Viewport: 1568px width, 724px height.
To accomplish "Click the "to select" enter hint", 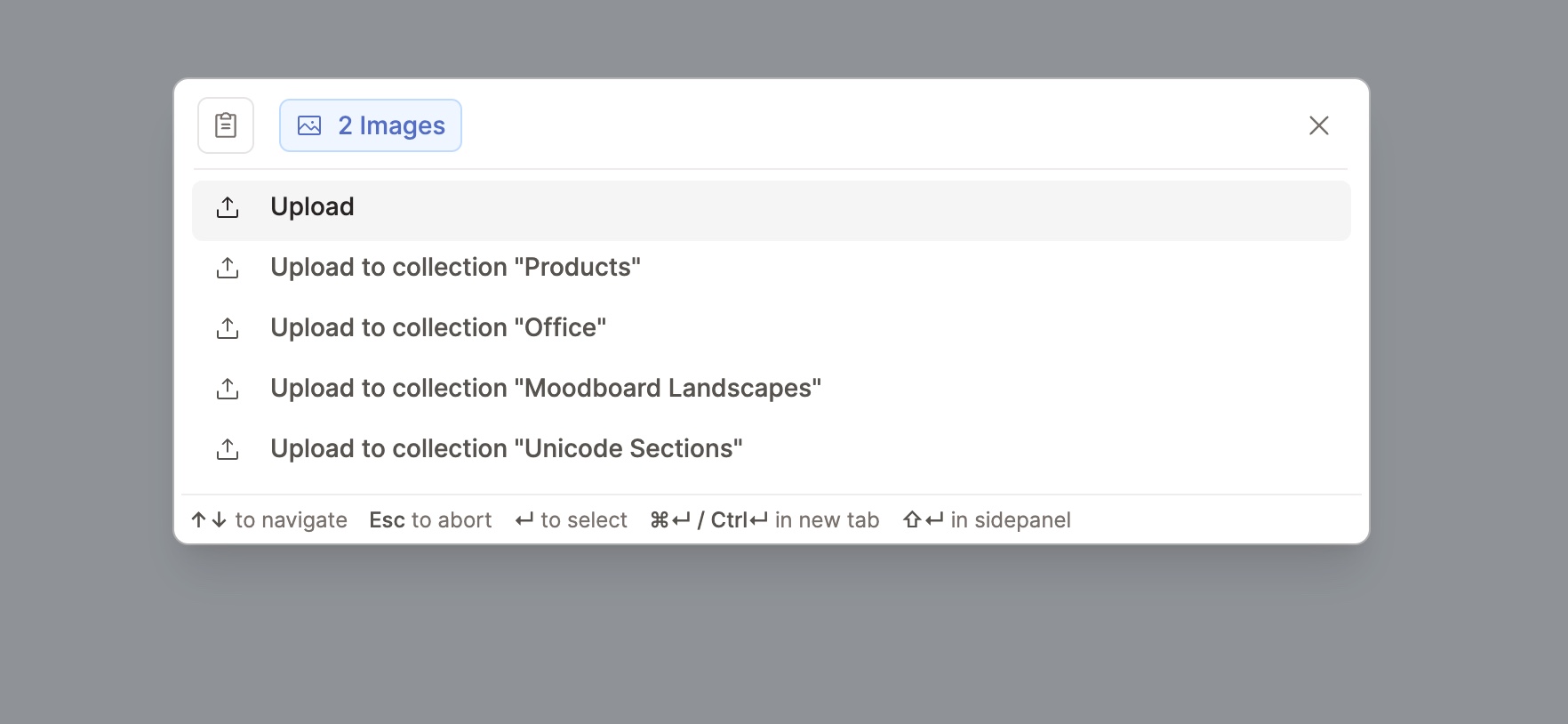I will coord(572,520).
